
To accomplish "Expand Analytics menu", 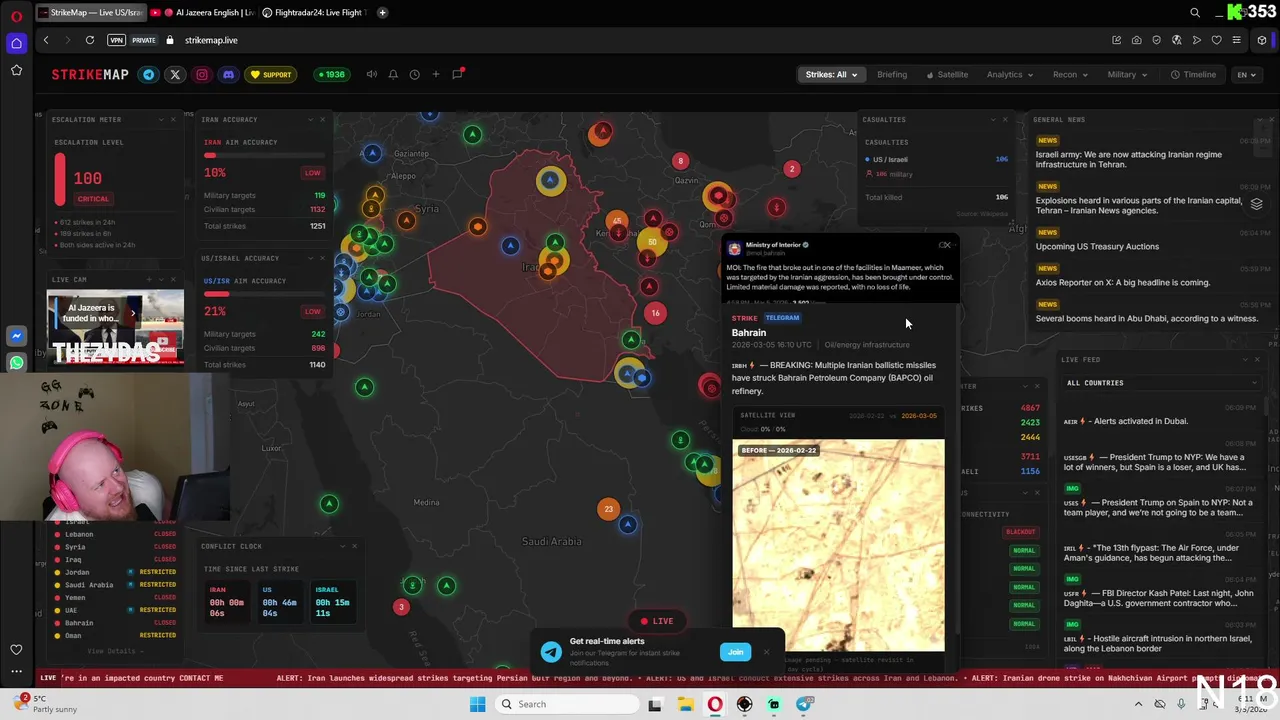I will [x=1009, y=75].
